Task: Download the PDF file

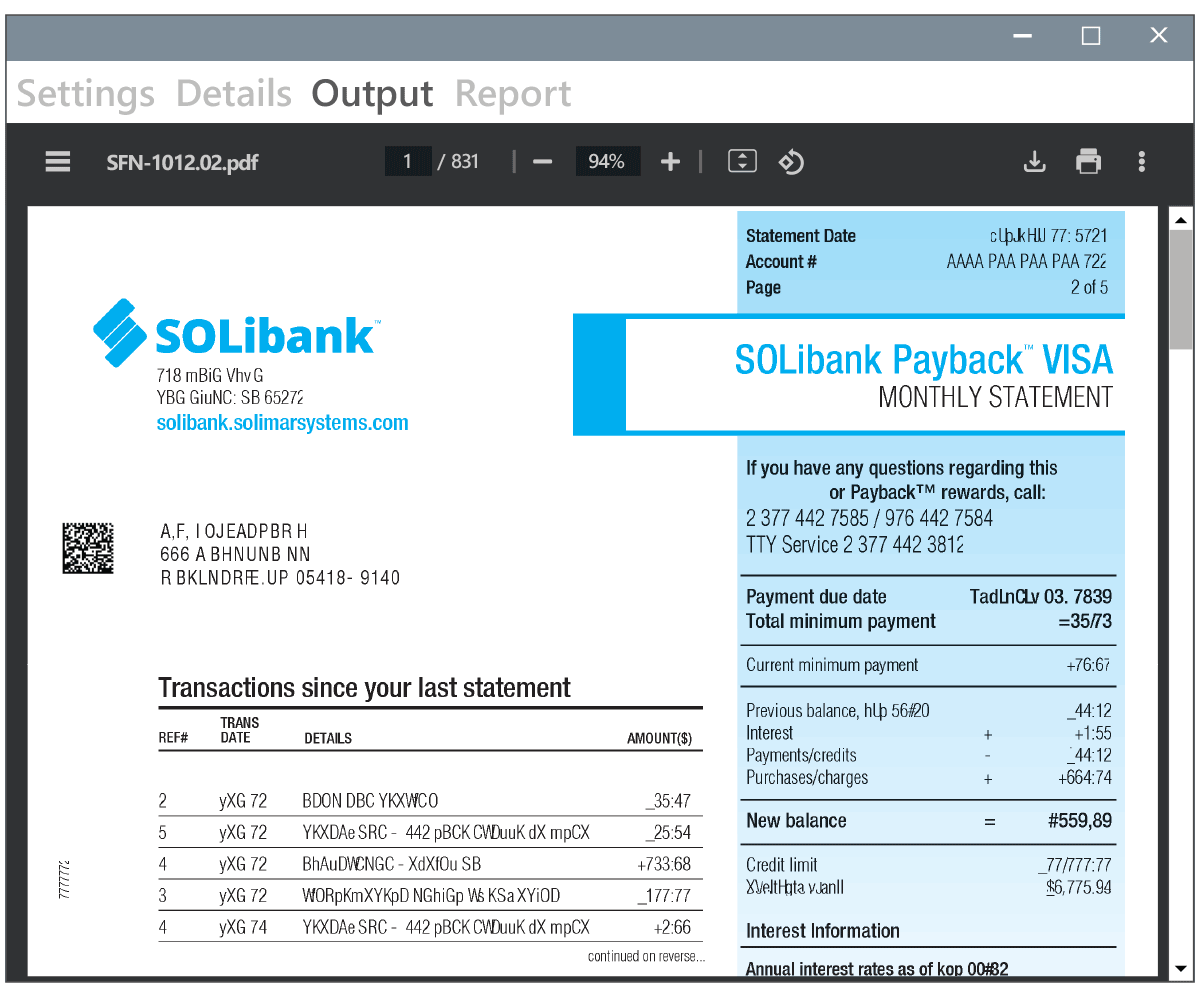Action: 1035,162
